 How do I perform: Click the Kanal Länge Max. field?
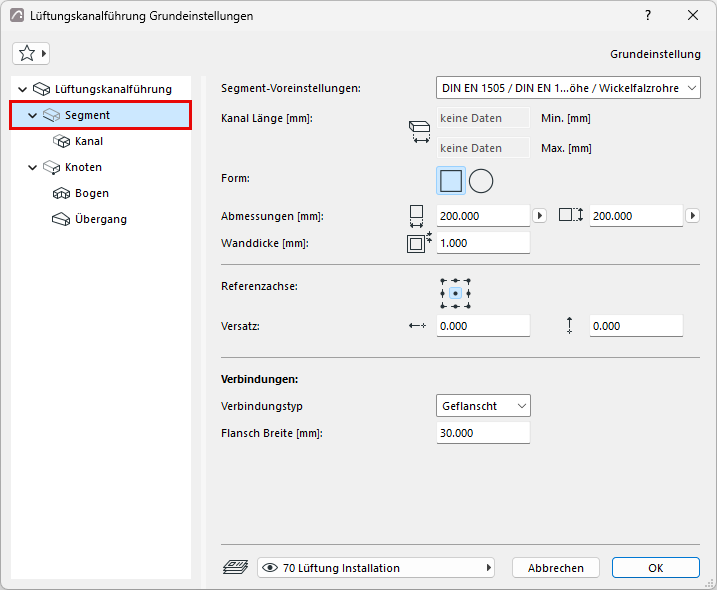pyautogui.click(x=483, y=148)
